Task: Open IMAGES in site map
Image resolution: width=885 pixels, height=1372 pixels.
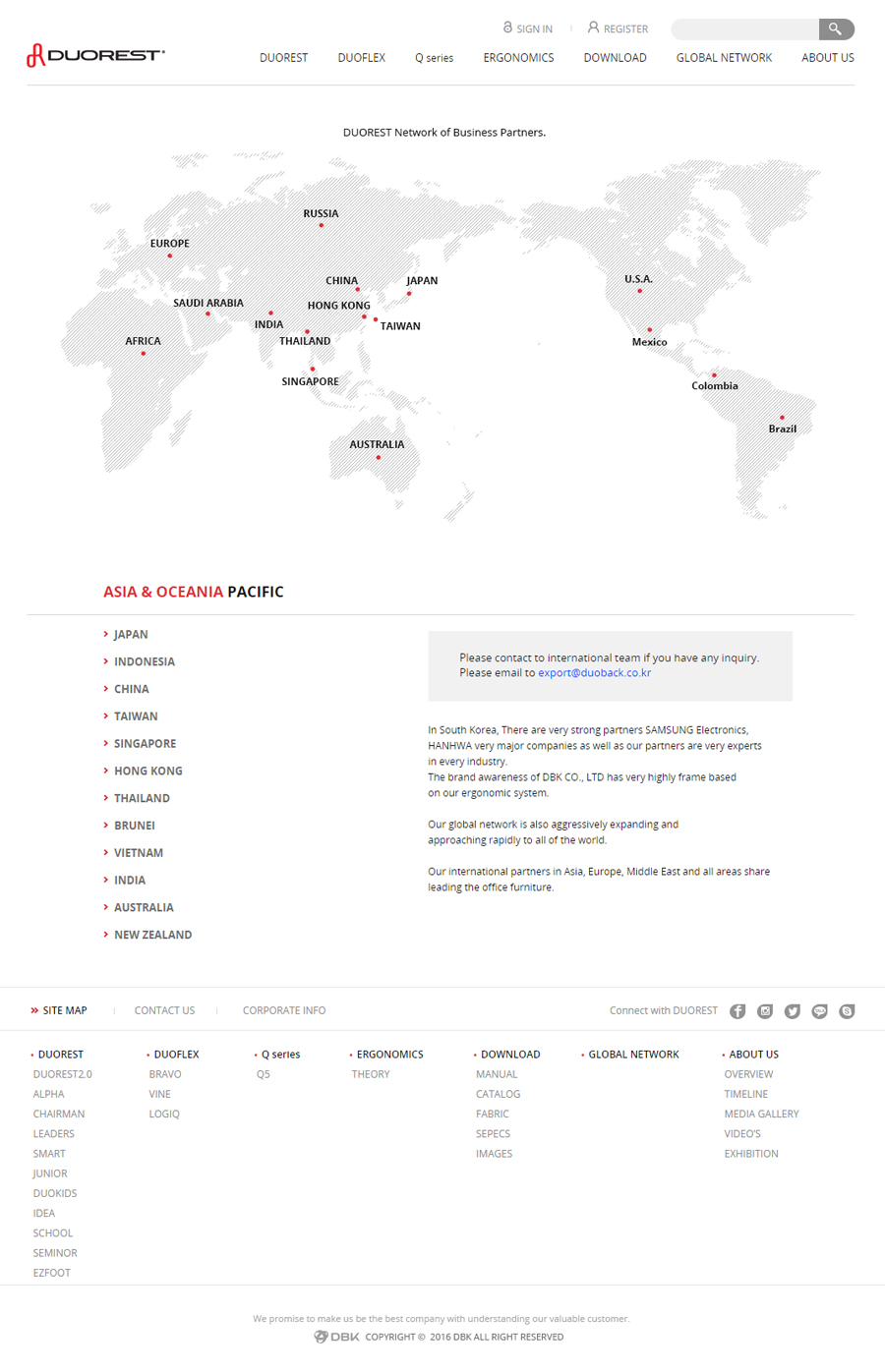Action: tap(494, 1154)
